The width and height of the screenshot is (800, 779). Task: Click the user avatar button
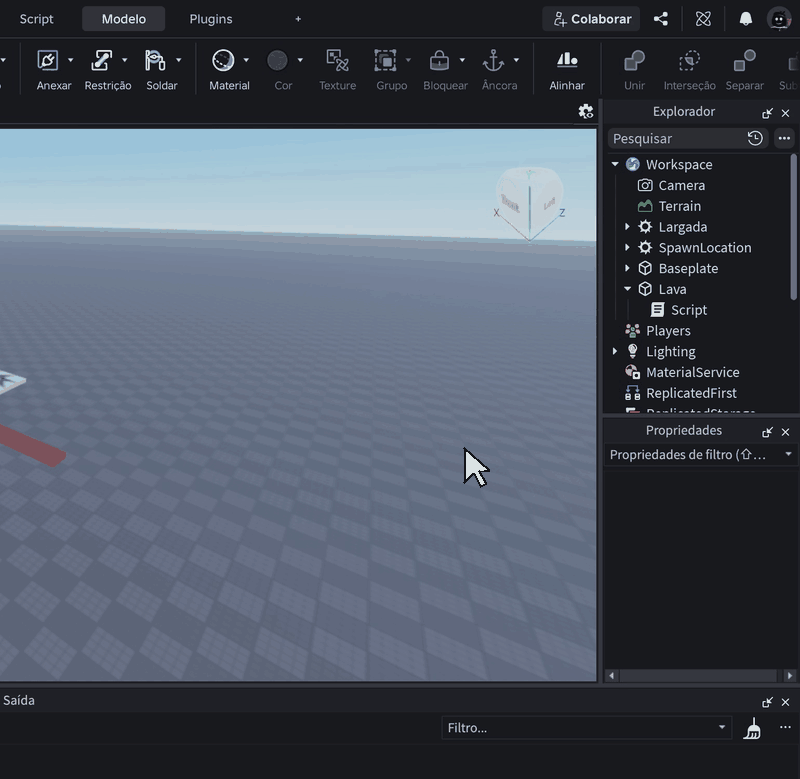pos(779,19)
